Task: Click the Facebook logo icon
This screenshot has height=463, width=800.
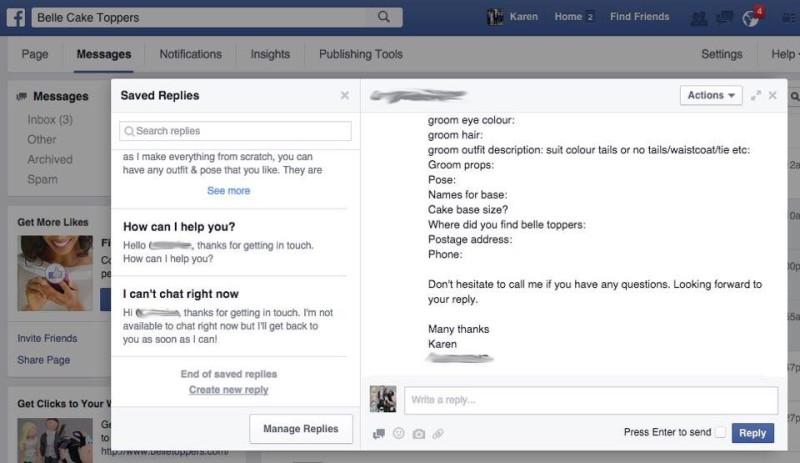Action: 16,17
